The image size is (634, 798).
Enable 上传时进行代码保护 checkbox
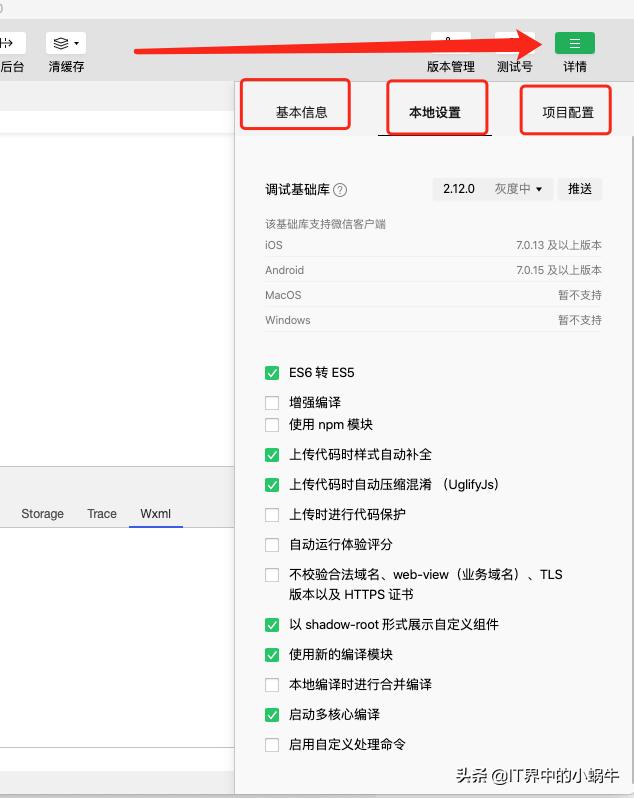point(272,515)
